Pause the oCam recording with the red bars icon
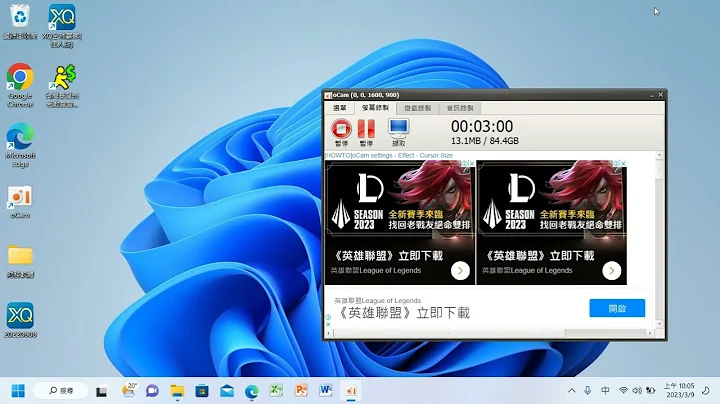 (366, 129)
